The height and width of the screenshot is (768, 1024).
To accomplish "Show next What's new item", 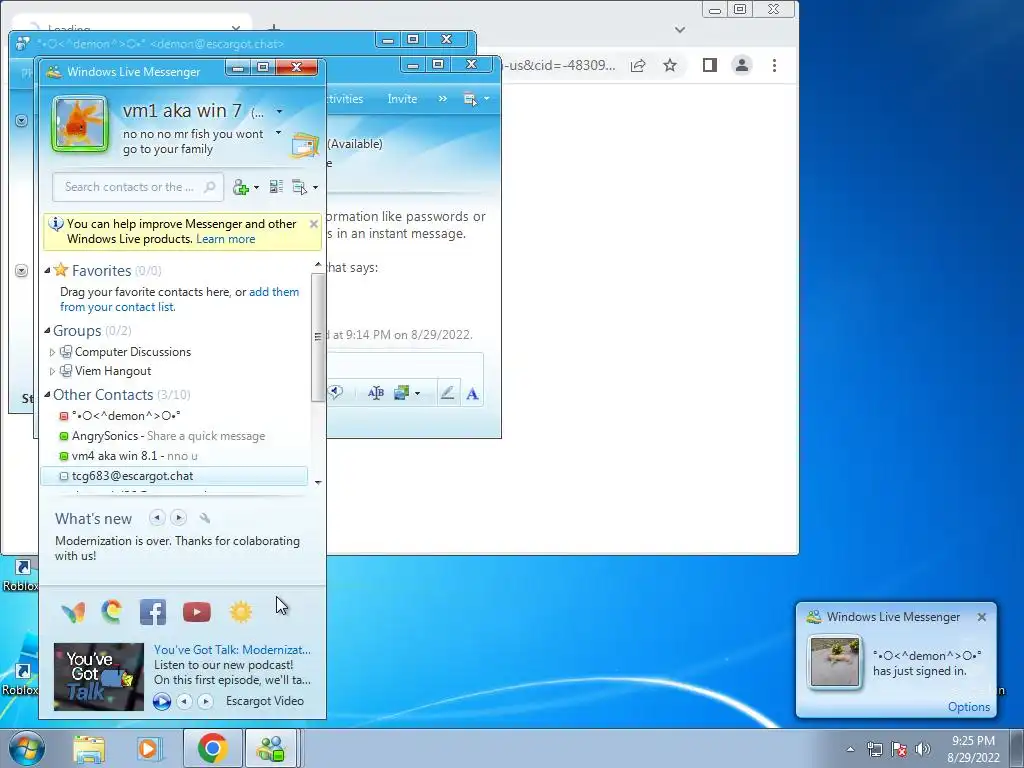I will coord(178,518).
